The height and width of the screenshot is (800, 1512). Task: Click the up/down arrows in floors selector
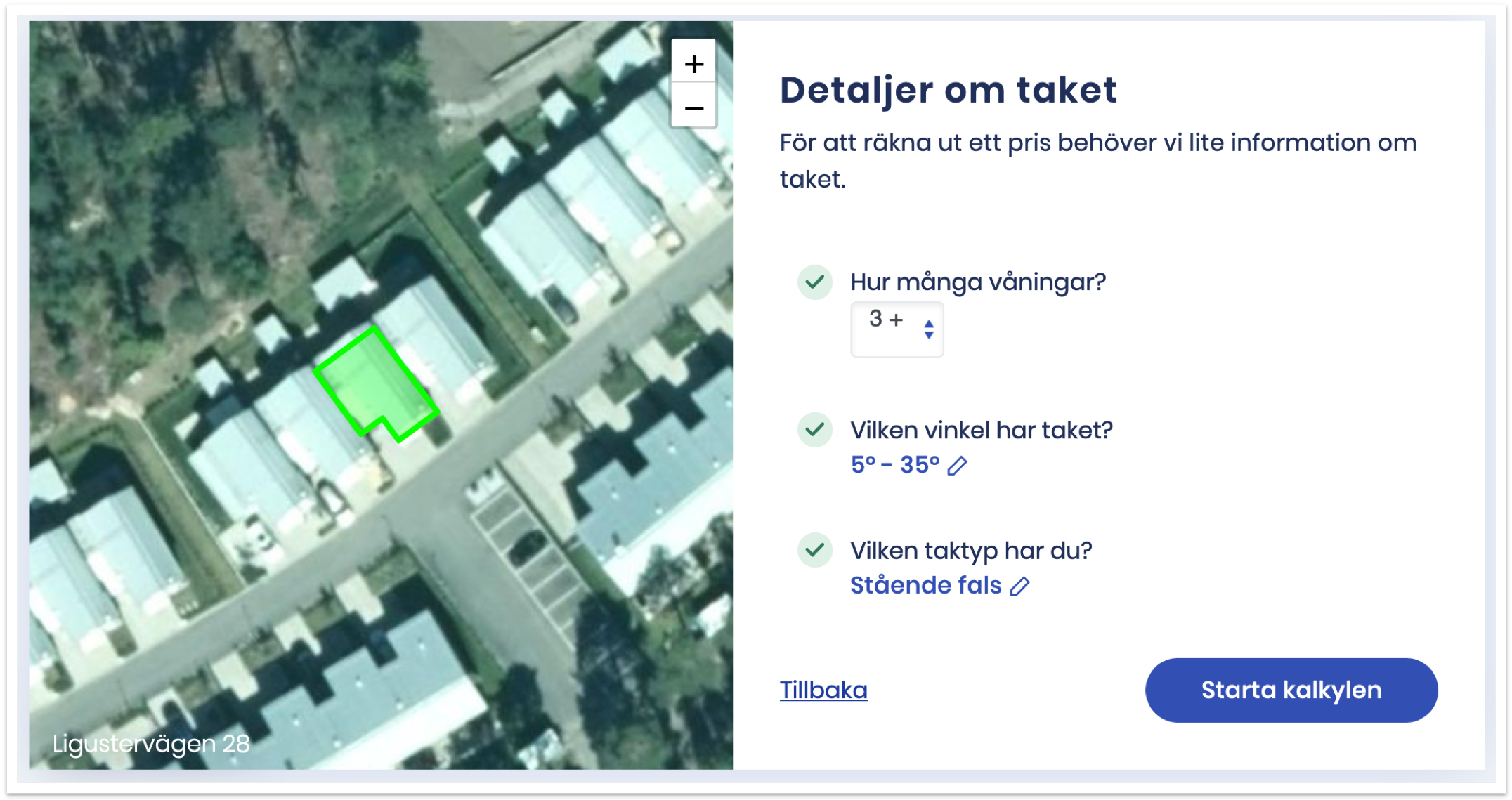point(929,329)
